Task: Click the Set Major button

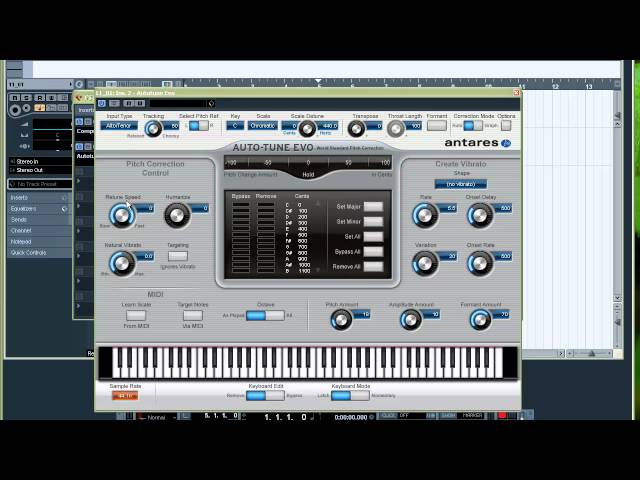Action: pos(373,207)
